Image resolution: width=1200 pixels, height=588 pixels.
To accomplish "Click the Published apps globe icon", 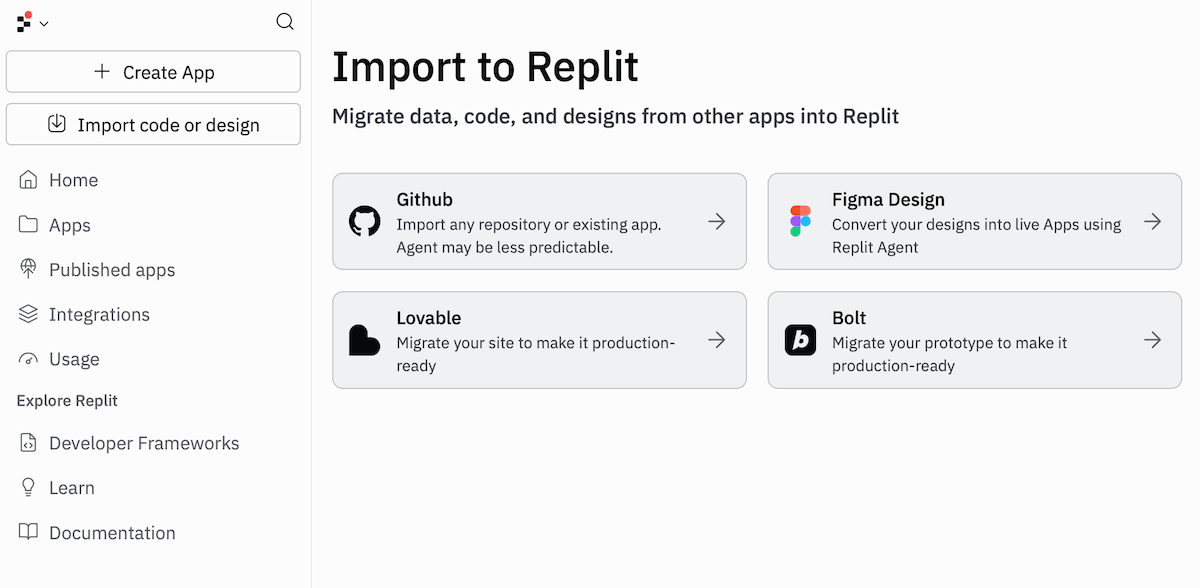I will tap(28, 270).
